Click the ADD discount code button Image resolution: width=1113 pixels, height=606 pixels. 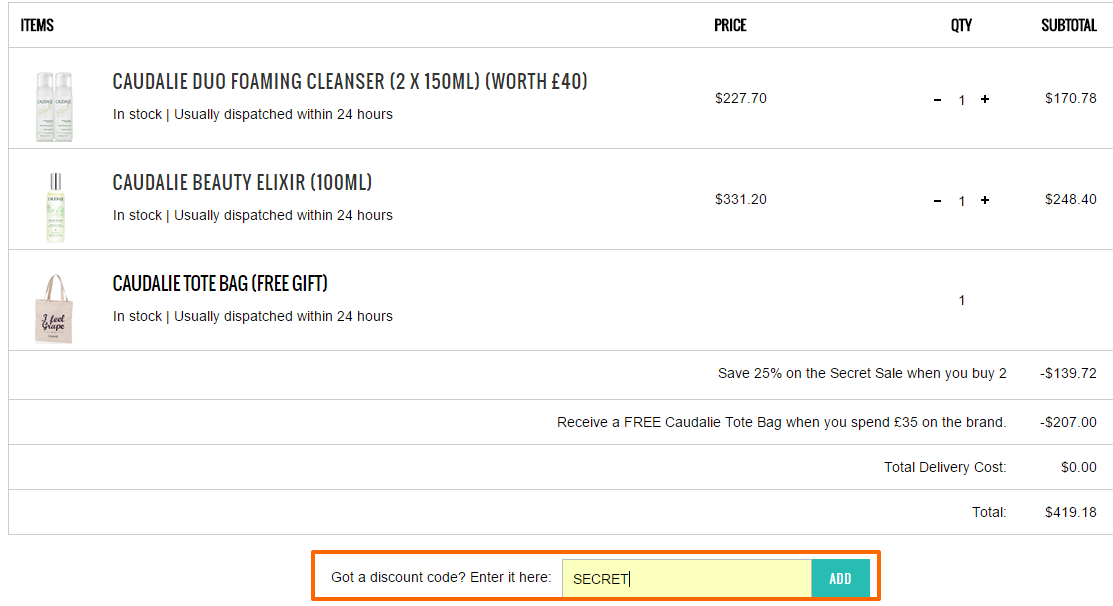[x=840, y=578]
